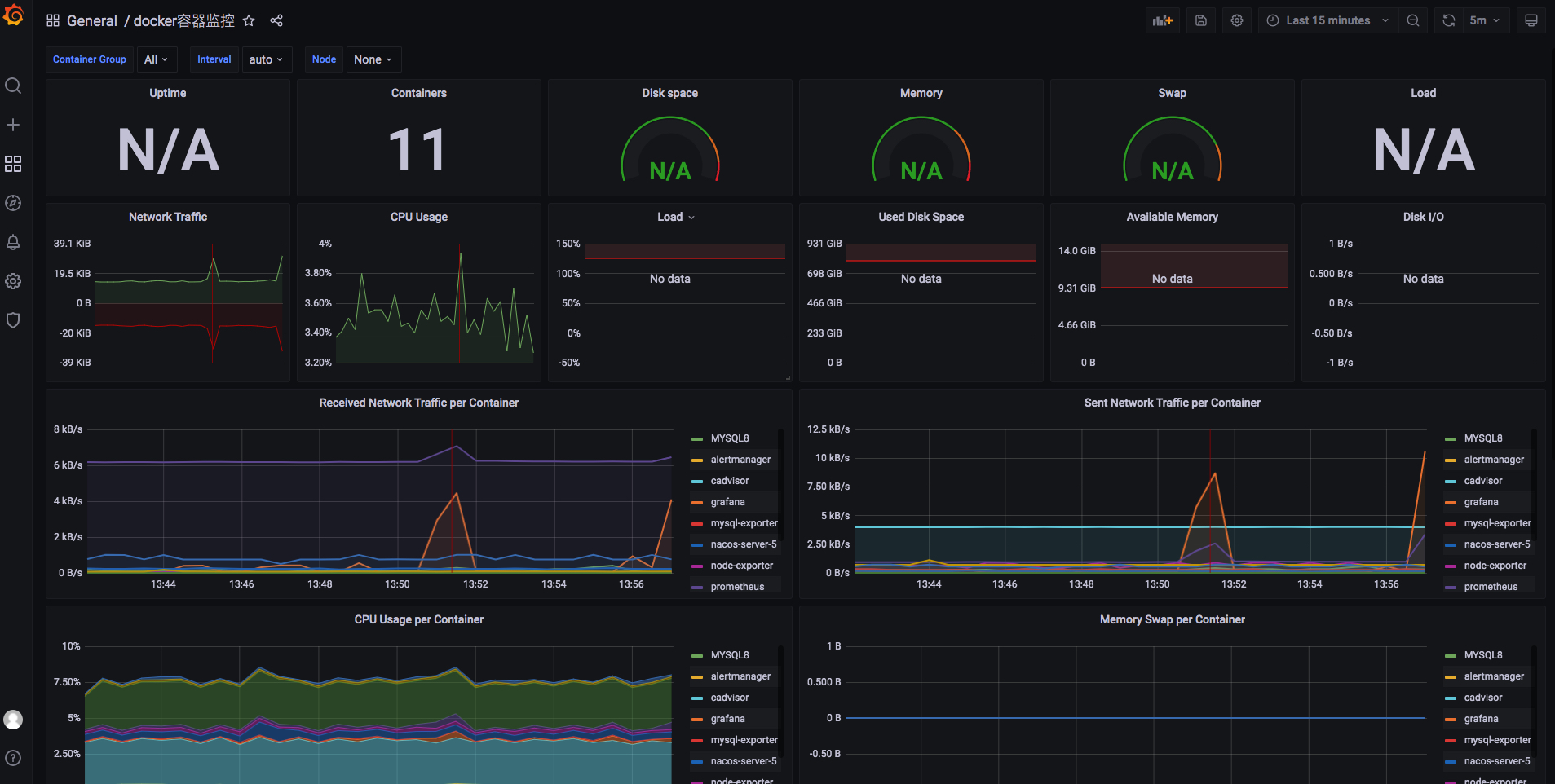Open the Explore compass icon

pyautogui.click(x=13, y=203)
